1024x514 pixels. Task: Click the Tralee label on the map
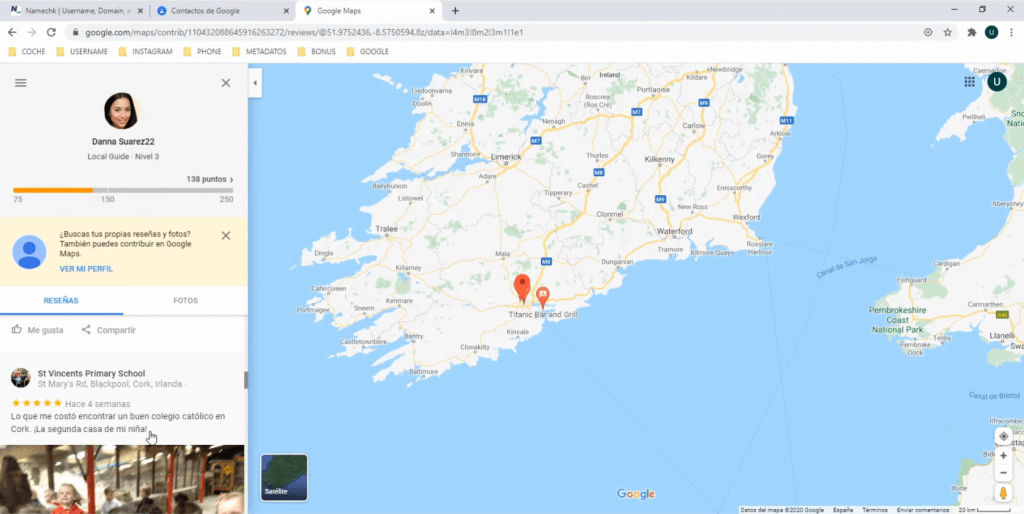pyautogui.click(x=387, y=229)
